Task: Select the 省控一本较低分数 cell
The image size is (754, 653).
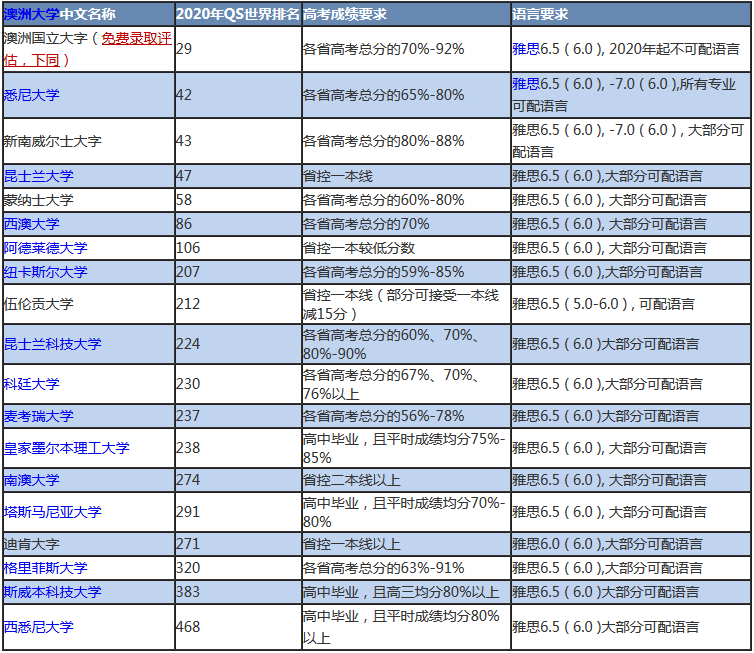Action: click(x=406, y=248)
